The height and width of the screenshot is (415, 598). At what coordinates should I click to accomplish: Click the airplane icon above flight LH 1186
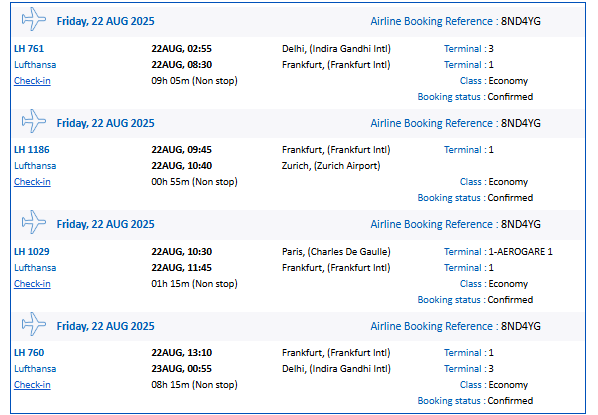tap(34, 121)
